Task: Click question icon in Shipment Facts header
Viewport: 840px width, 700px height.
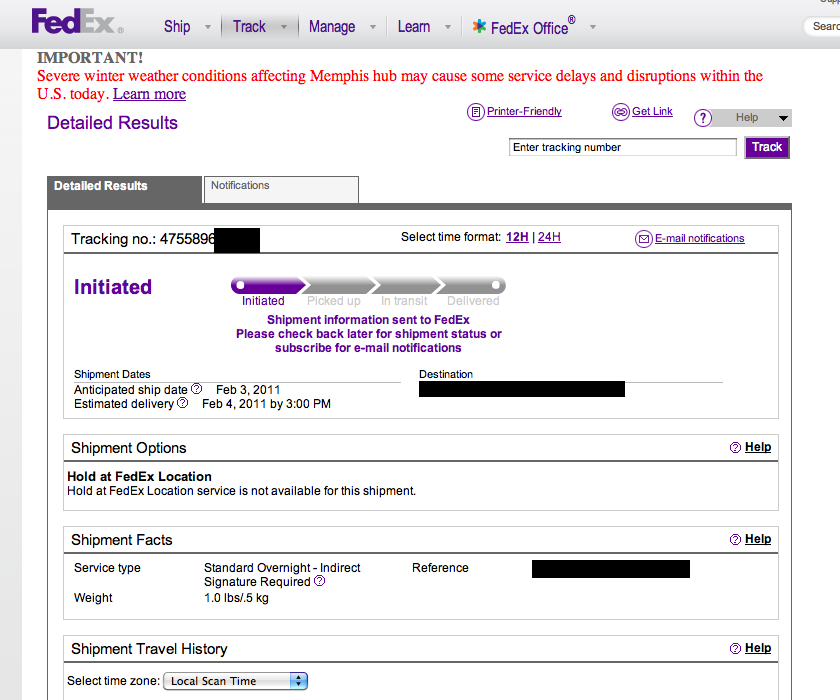Action: (736, 539)
